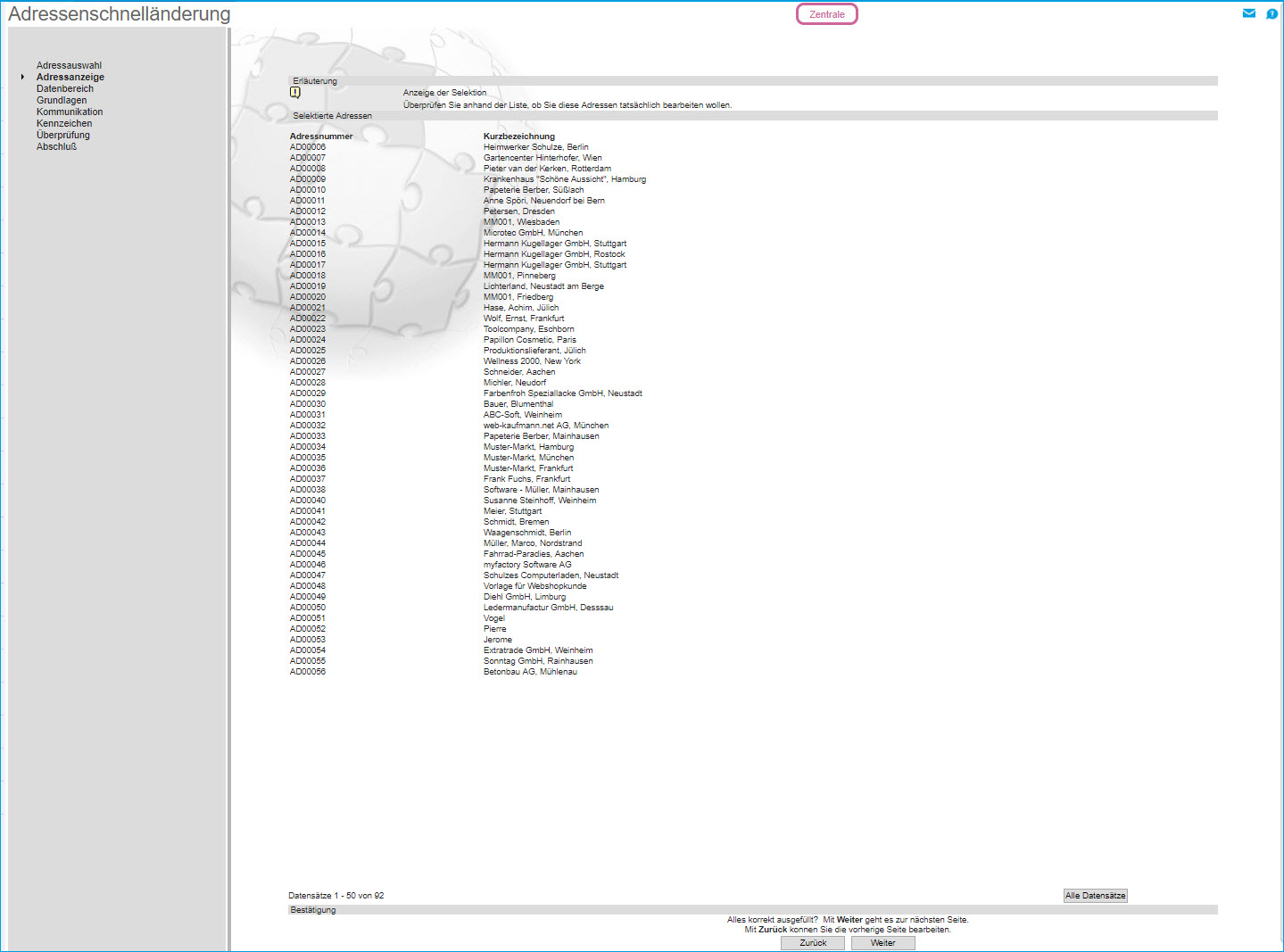Select Frank Fuchs, Frankfurt
1284x952 pixels.
[526, 479]
